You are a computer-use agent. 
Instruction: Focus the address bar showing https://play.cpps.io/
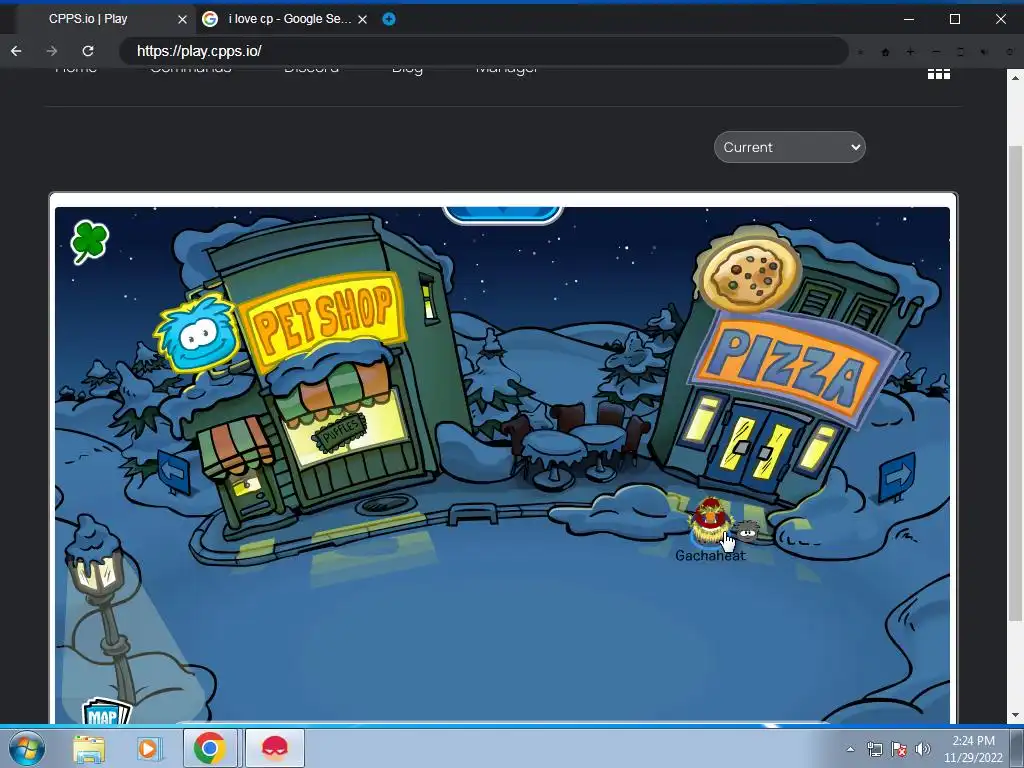[483, 51]
